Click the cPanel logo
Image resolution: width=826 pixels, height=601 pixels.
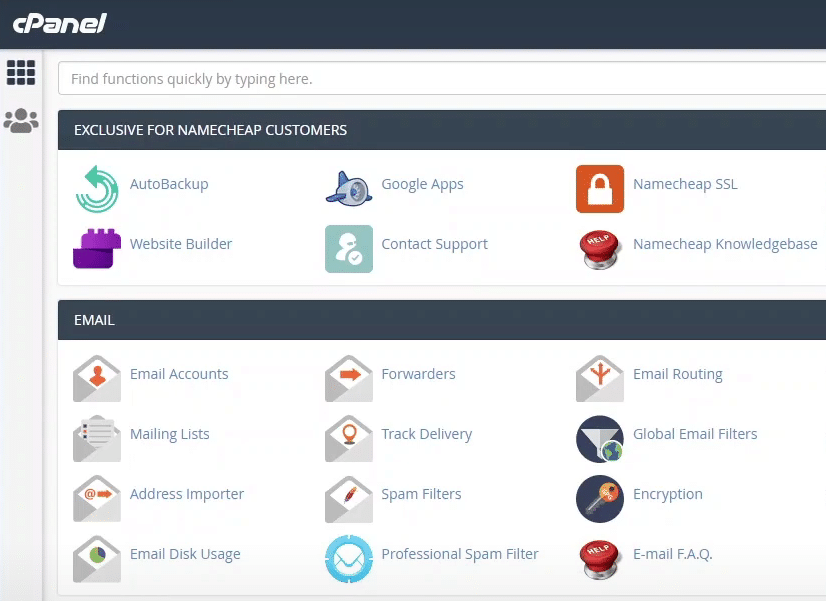pos(60,23)
